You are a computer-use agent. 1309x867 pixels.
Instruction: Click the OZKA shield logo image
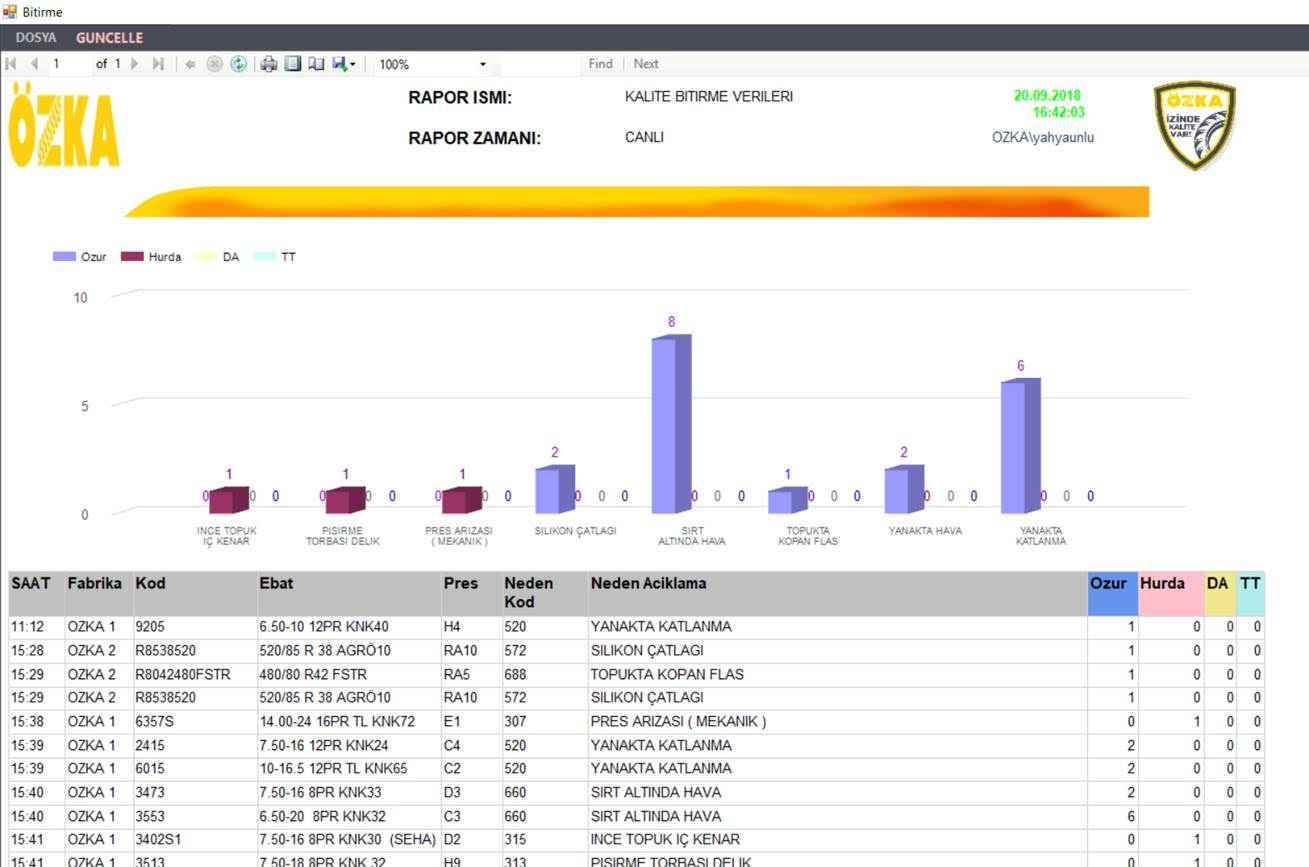[1194, 126]
